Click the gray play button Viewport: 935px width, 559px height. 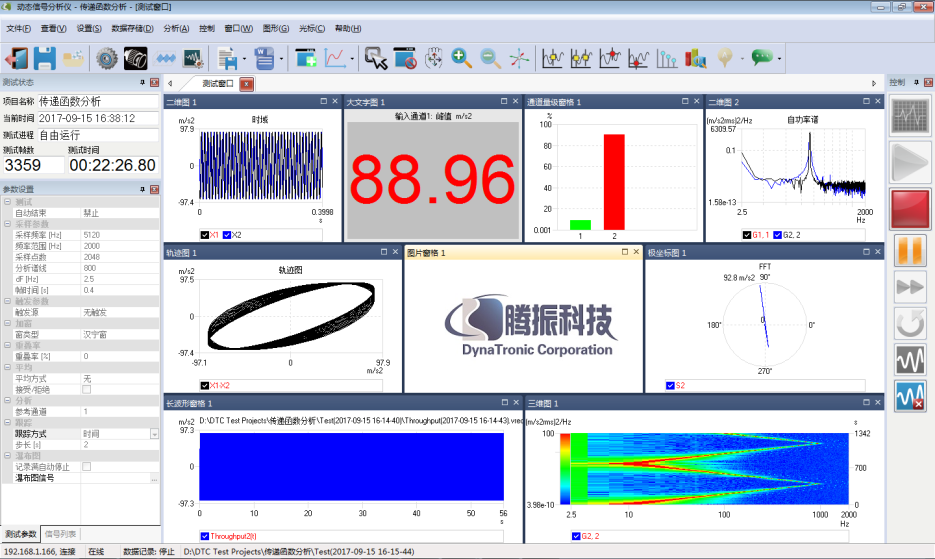coord(910,162)
